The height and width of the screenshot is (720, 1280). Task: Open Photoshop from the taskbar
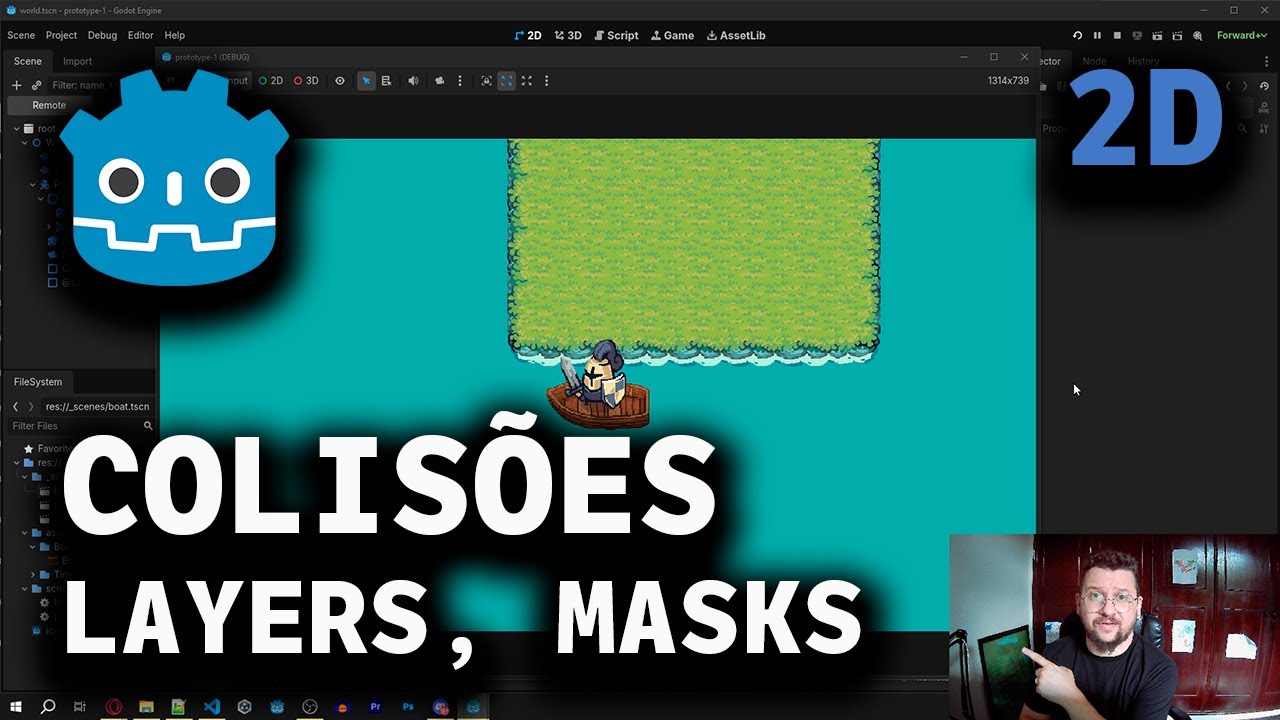click(x=408, y=707)
